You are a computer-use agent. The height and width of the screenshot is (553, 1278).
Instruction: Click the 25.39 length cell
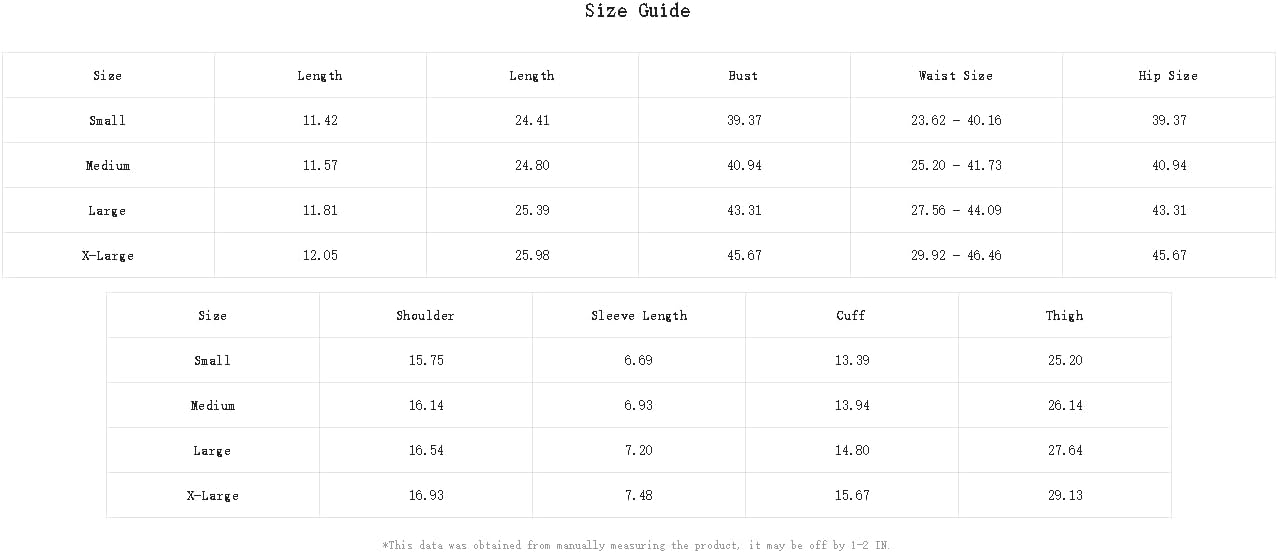tap(532, 211)
